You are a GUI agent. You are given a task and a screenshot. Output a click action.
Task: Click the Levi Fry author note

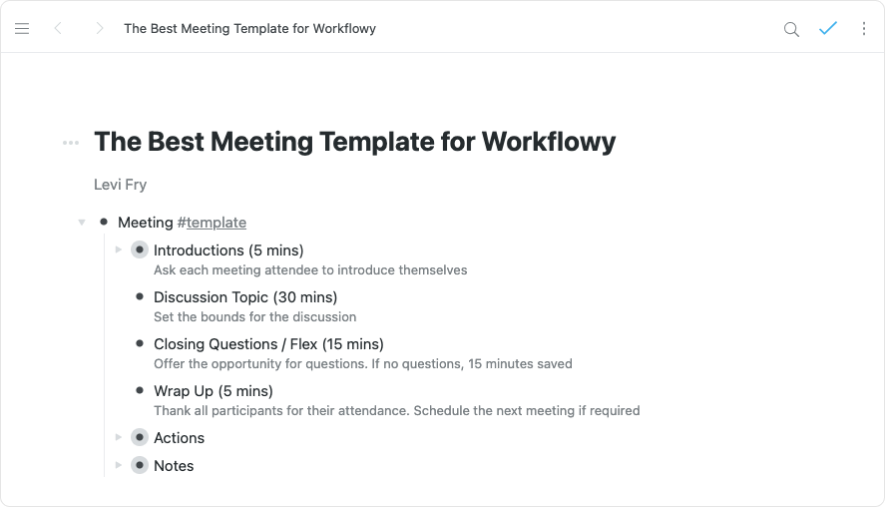(120, 184)
